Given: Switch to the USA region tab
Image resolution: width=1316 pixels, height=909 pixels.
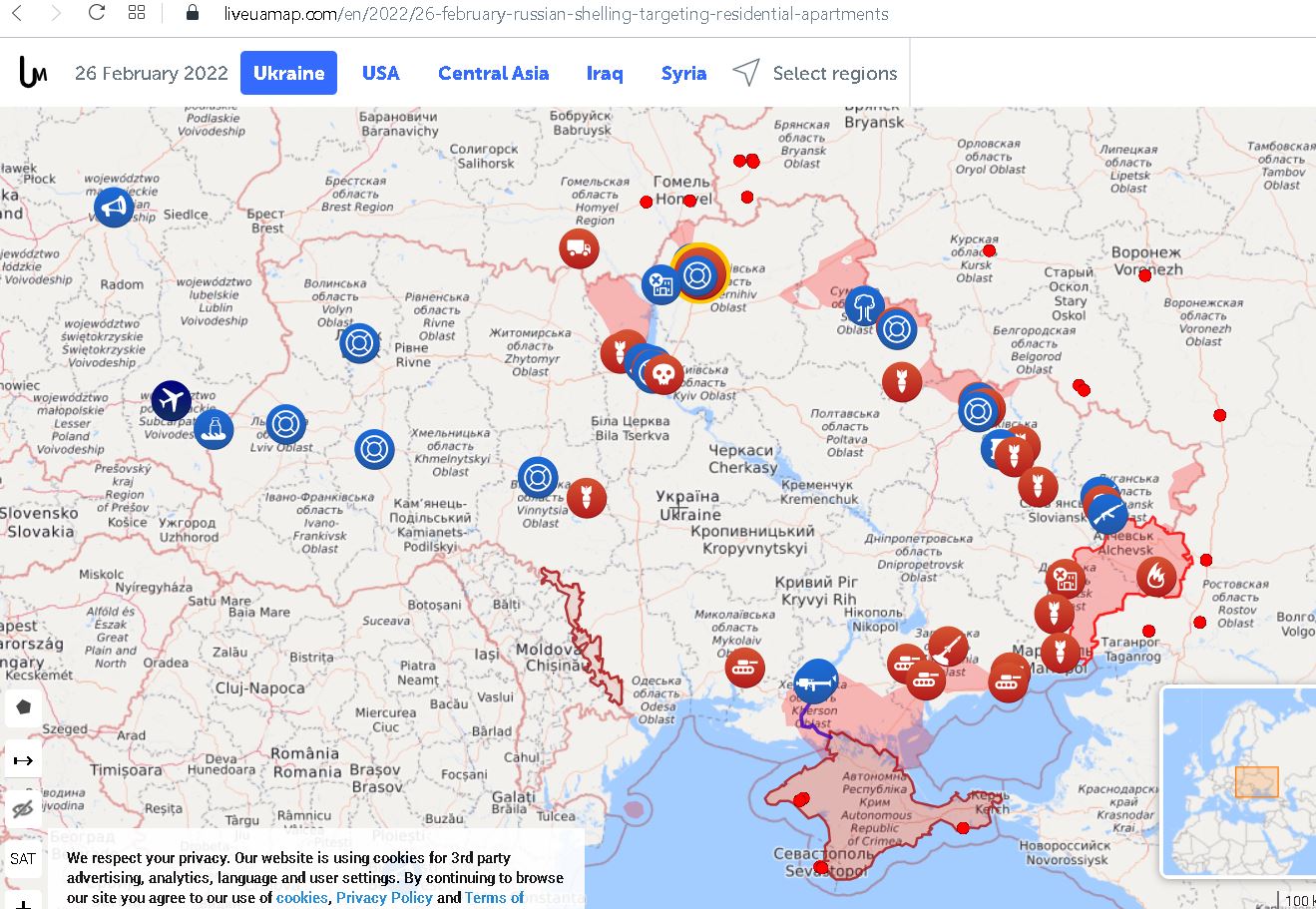Looking at the screenshot, I should pos(380,73).
